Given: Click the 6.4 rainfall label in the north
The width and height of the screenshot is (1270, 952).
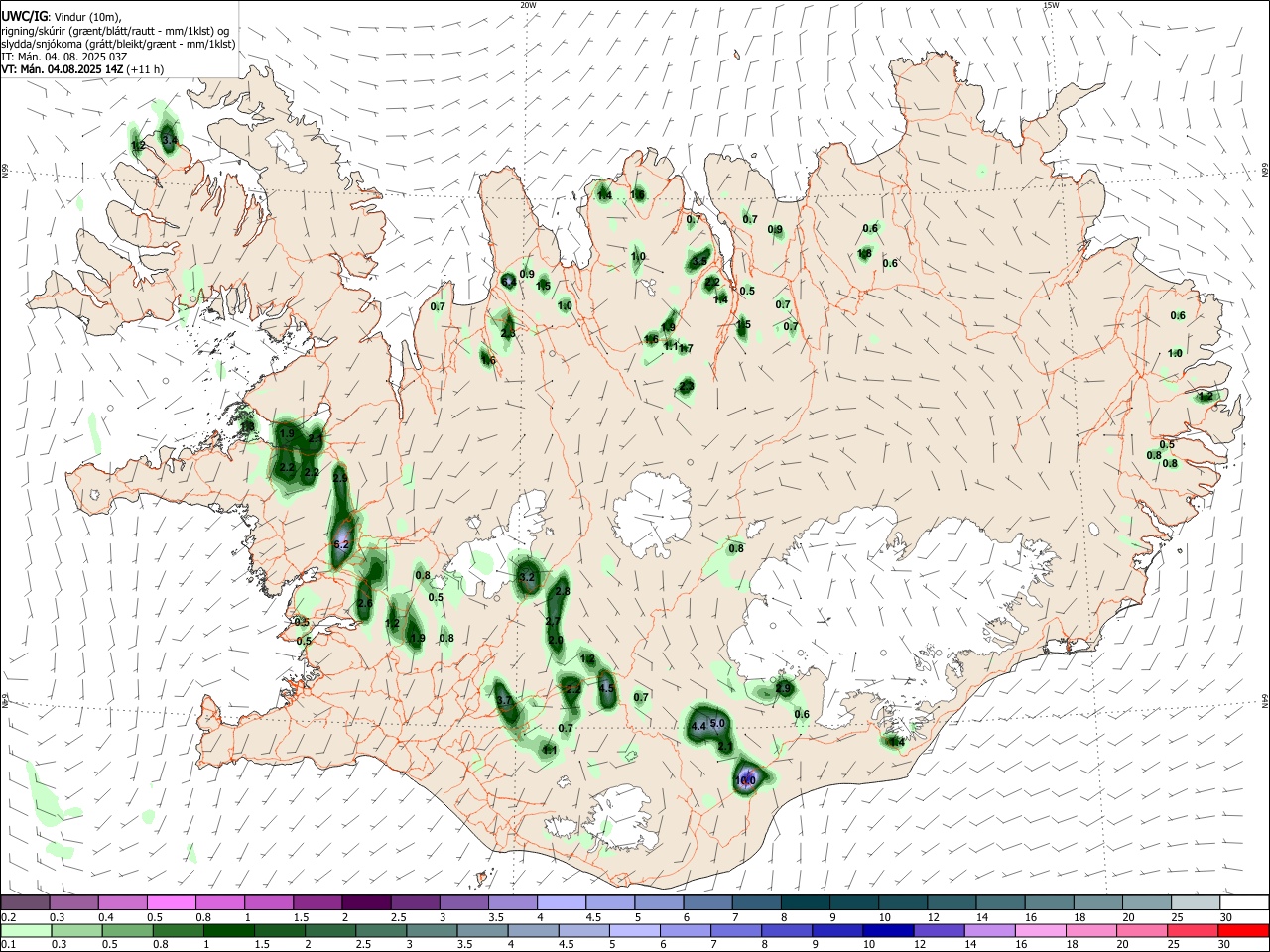Looking at the screenshot, I should (508, 282).
